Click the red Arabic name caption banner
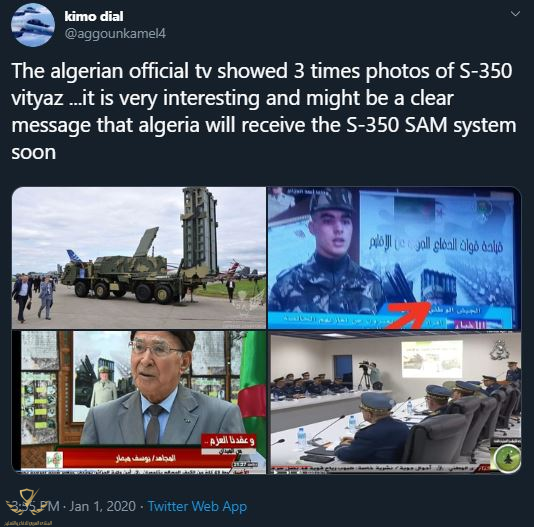Screen dimensions: 534x527 tap(145, 459)
